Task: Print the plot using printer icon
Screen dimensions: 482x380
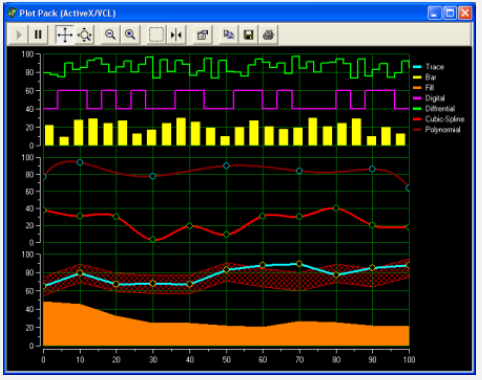Action: point(268,35)
